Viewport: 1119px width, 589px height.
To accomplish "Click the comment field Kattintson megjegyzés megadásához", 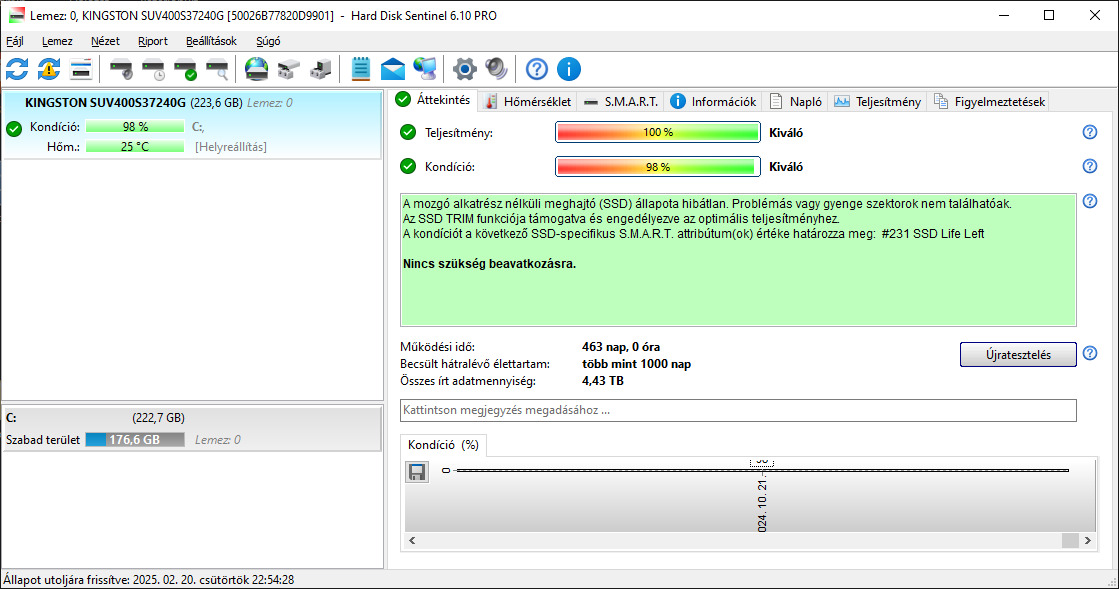I will (738, 411).
